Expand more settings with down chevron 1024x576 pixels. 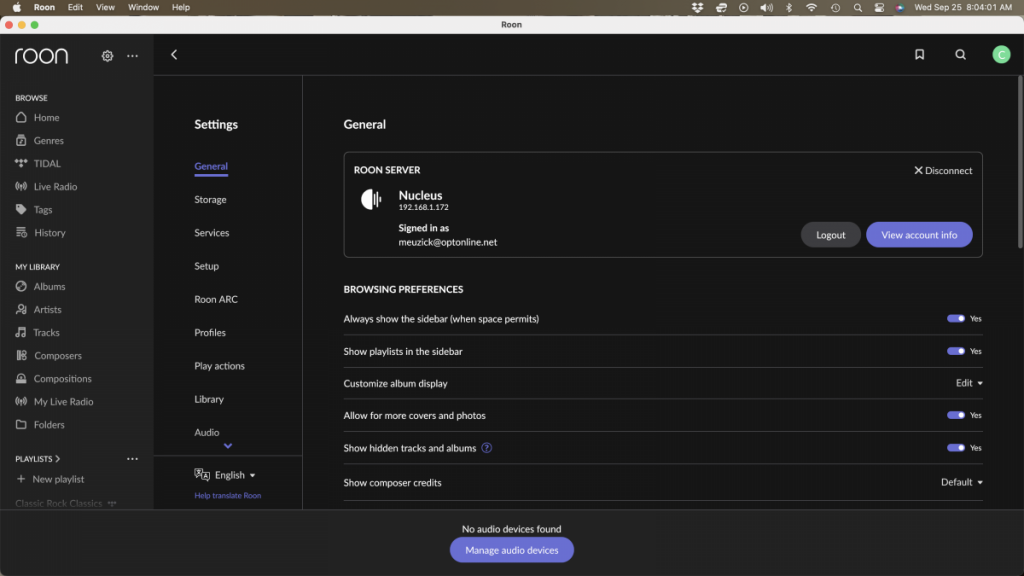(x=228, y=446)
